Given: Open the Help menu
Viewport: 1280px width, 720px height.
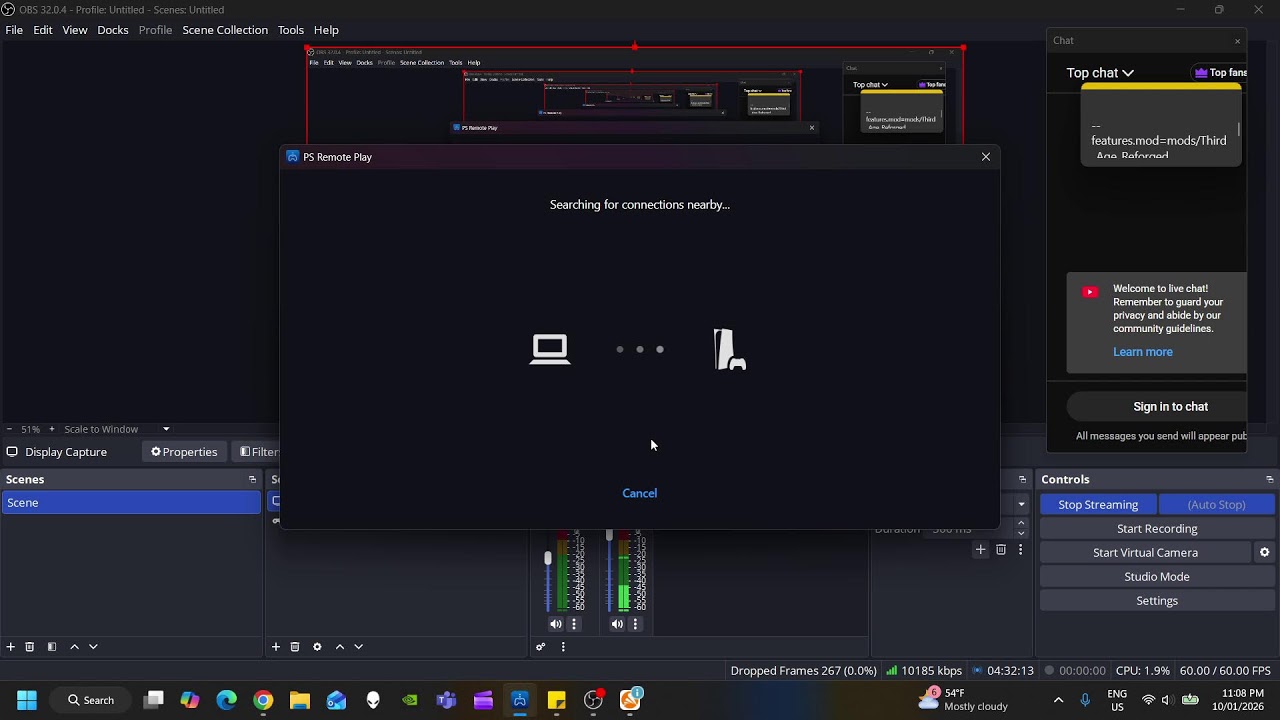Looking at the screenshot, I should pyautogui.click(x=326, y=30).
